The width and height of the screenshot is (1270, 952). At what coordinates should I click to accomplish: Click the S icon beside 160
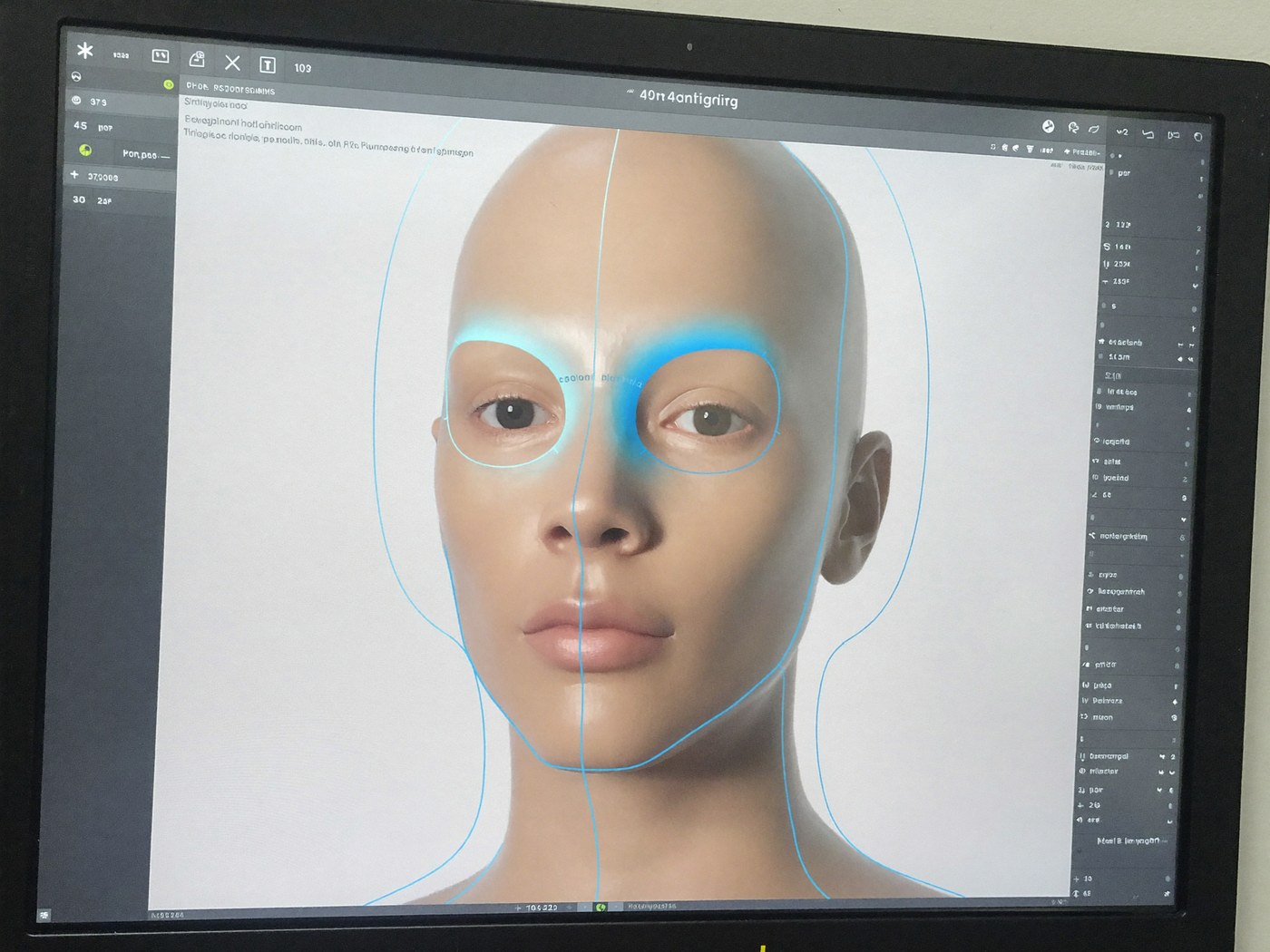[1107, 247]
